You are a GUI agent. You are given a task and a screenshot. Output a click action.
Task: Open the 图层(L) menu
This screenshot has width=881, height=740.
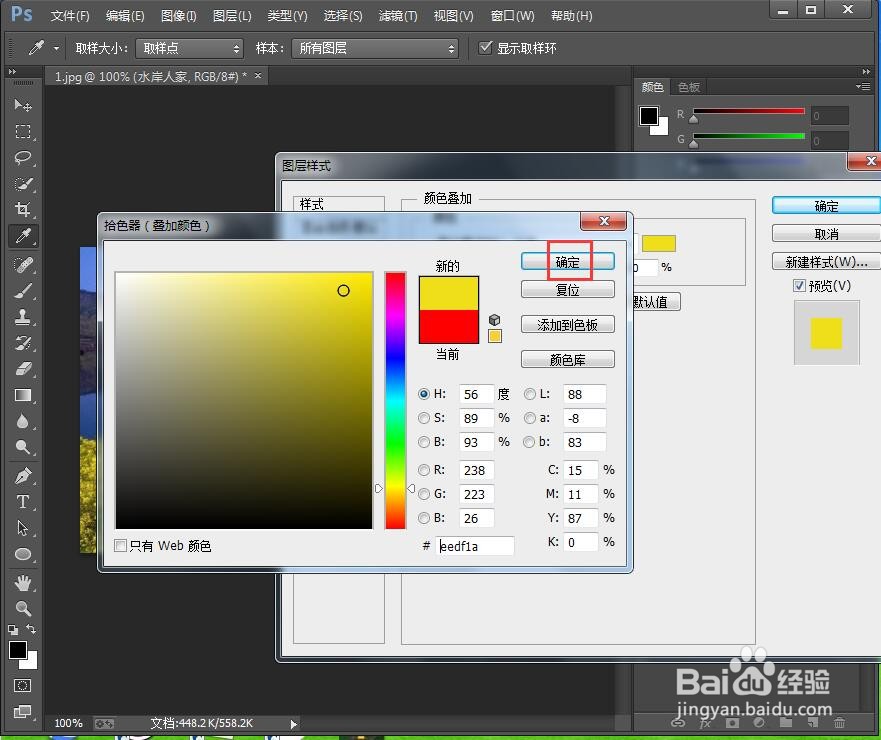coord(232,16)
